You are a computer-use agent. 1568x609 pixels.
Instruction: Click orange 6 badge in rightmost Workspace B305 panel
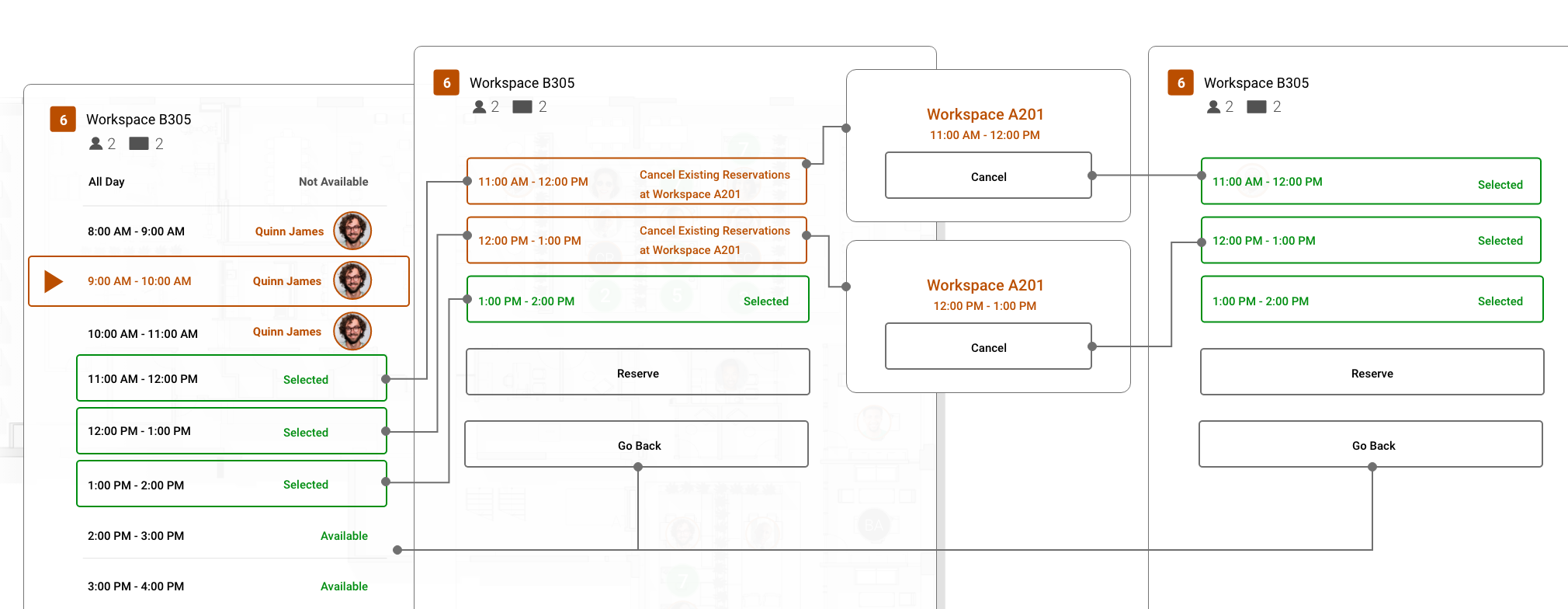coord(1181,83)
